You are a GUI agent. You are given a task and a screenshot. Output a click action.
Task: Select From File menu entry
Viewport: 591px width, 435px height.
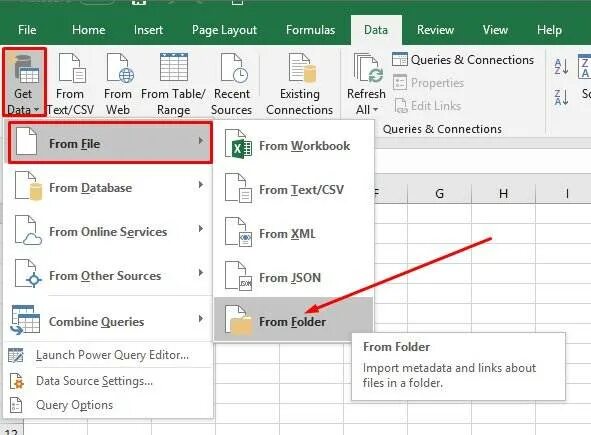[110, 143]
